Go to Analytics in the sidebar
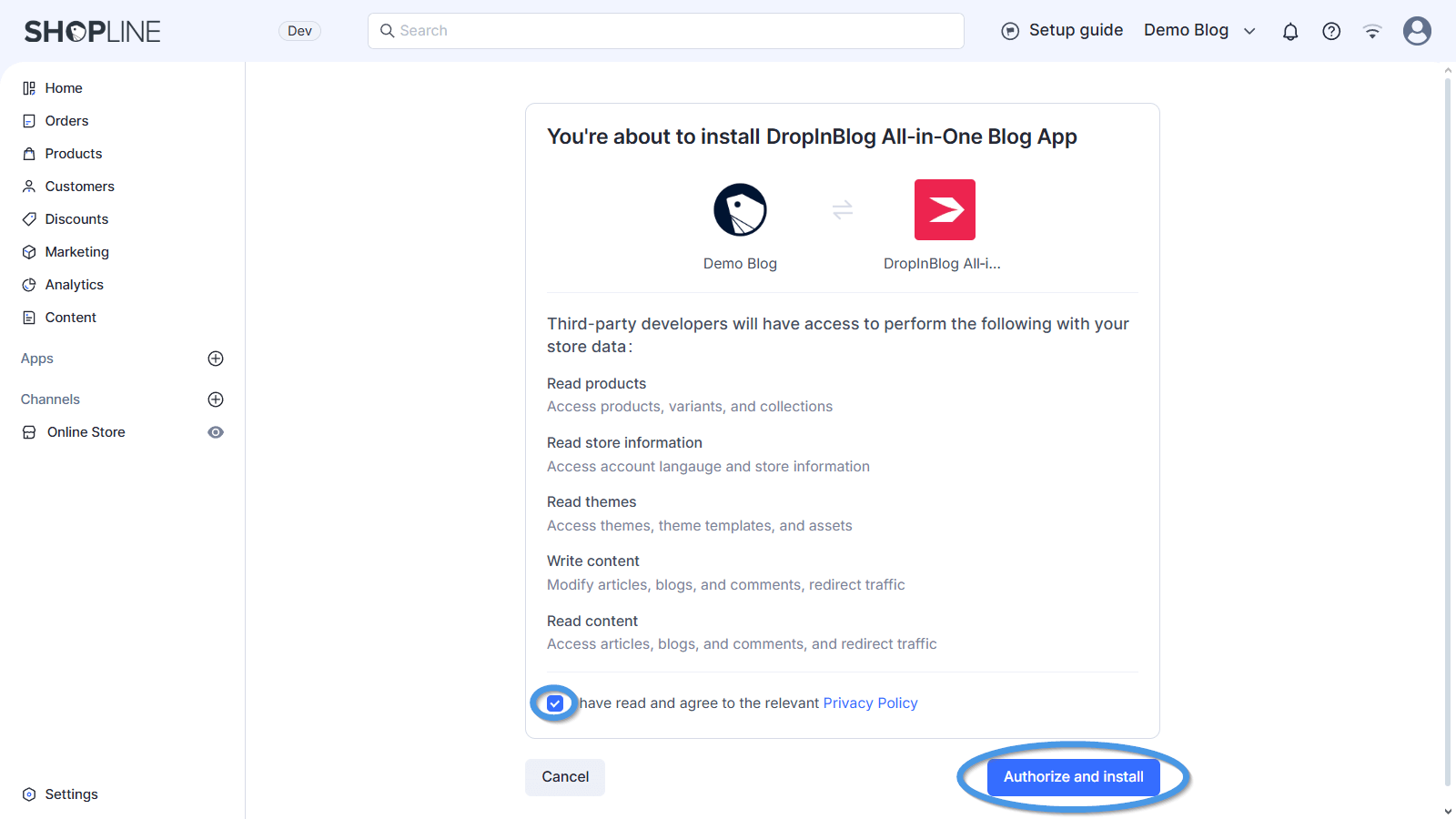 (x=75, y=285)
